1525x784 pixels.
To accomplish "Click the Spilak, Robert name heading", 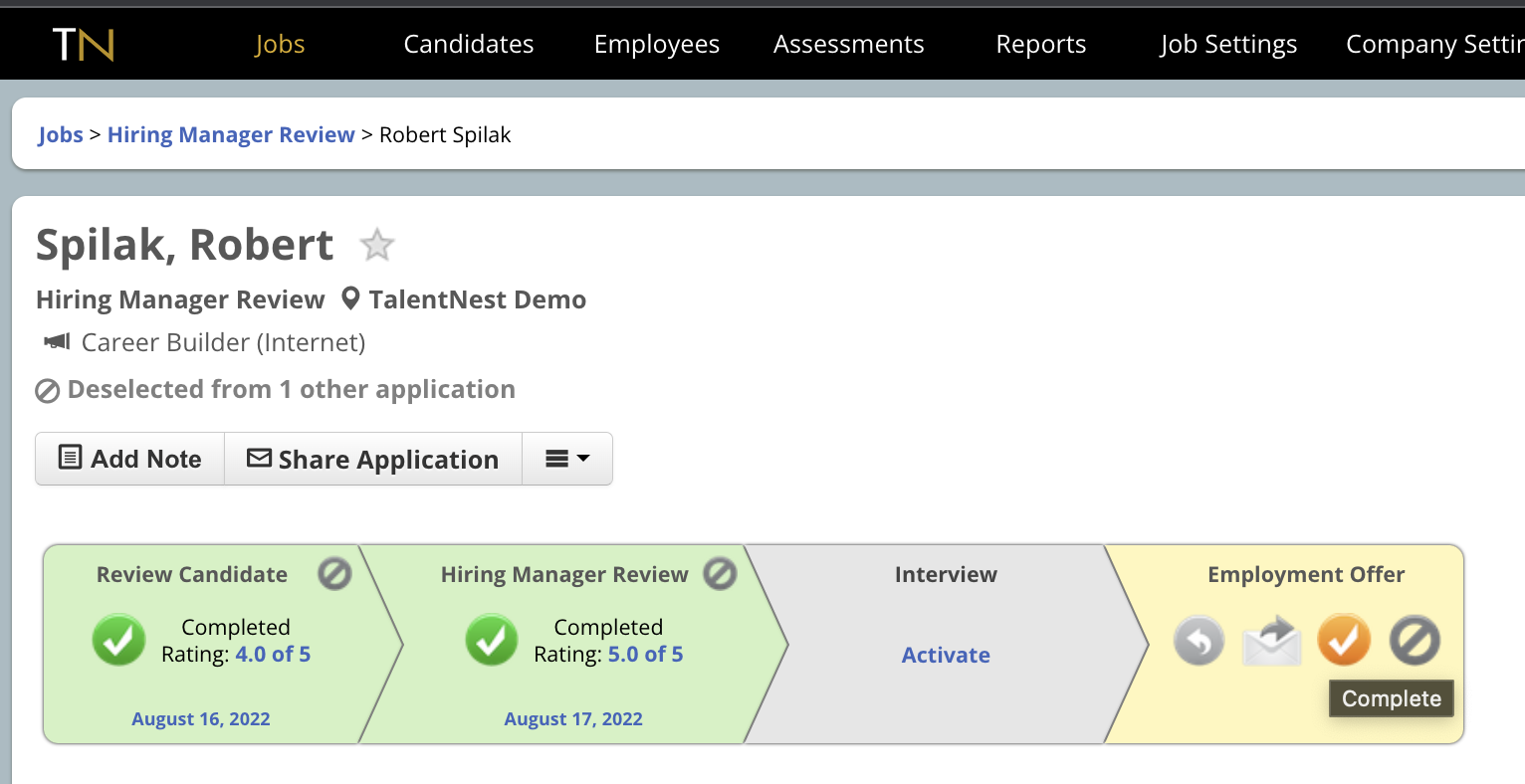I will [185, 245].
